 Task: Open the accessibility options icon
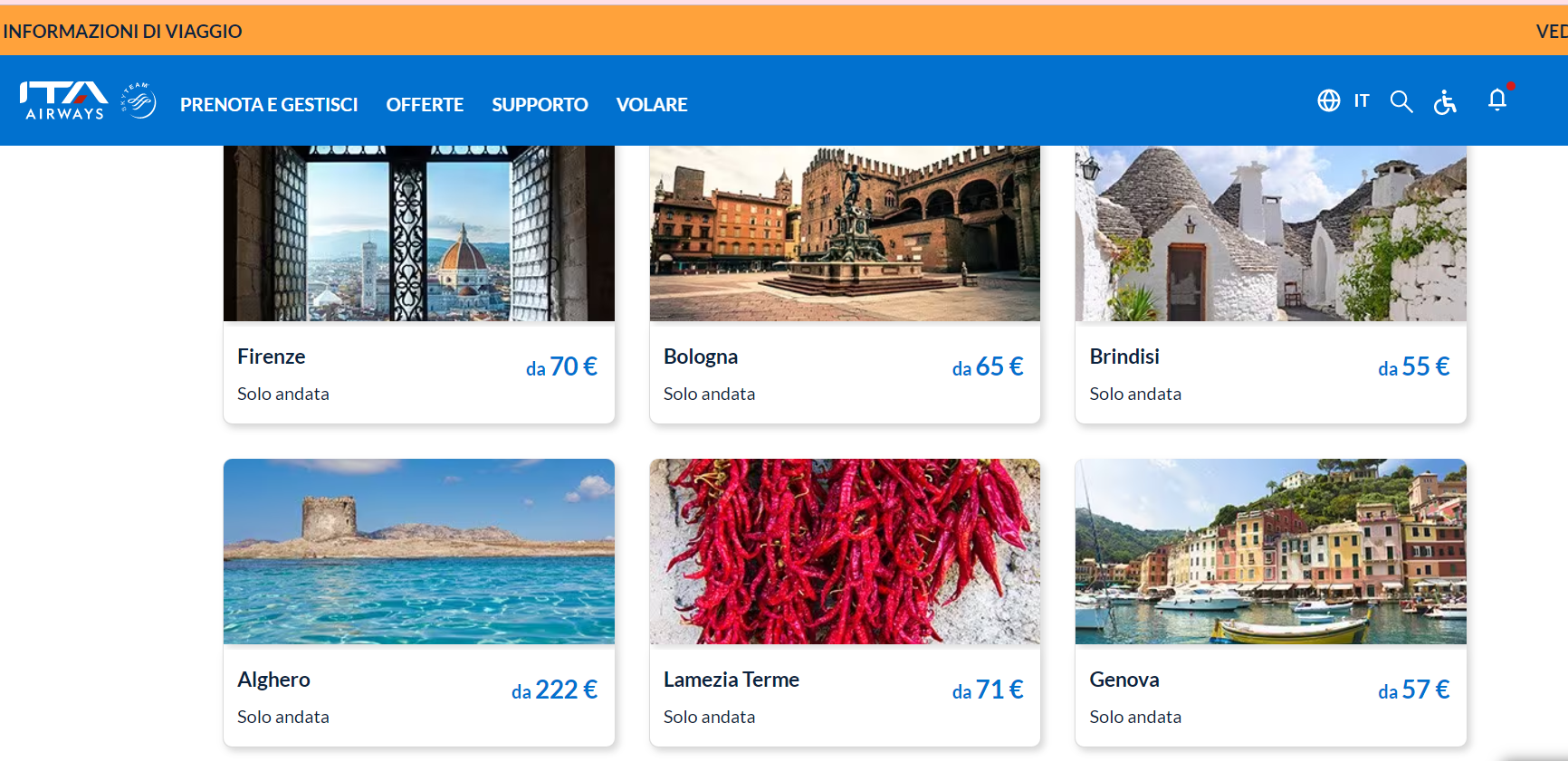(1445, 102)
